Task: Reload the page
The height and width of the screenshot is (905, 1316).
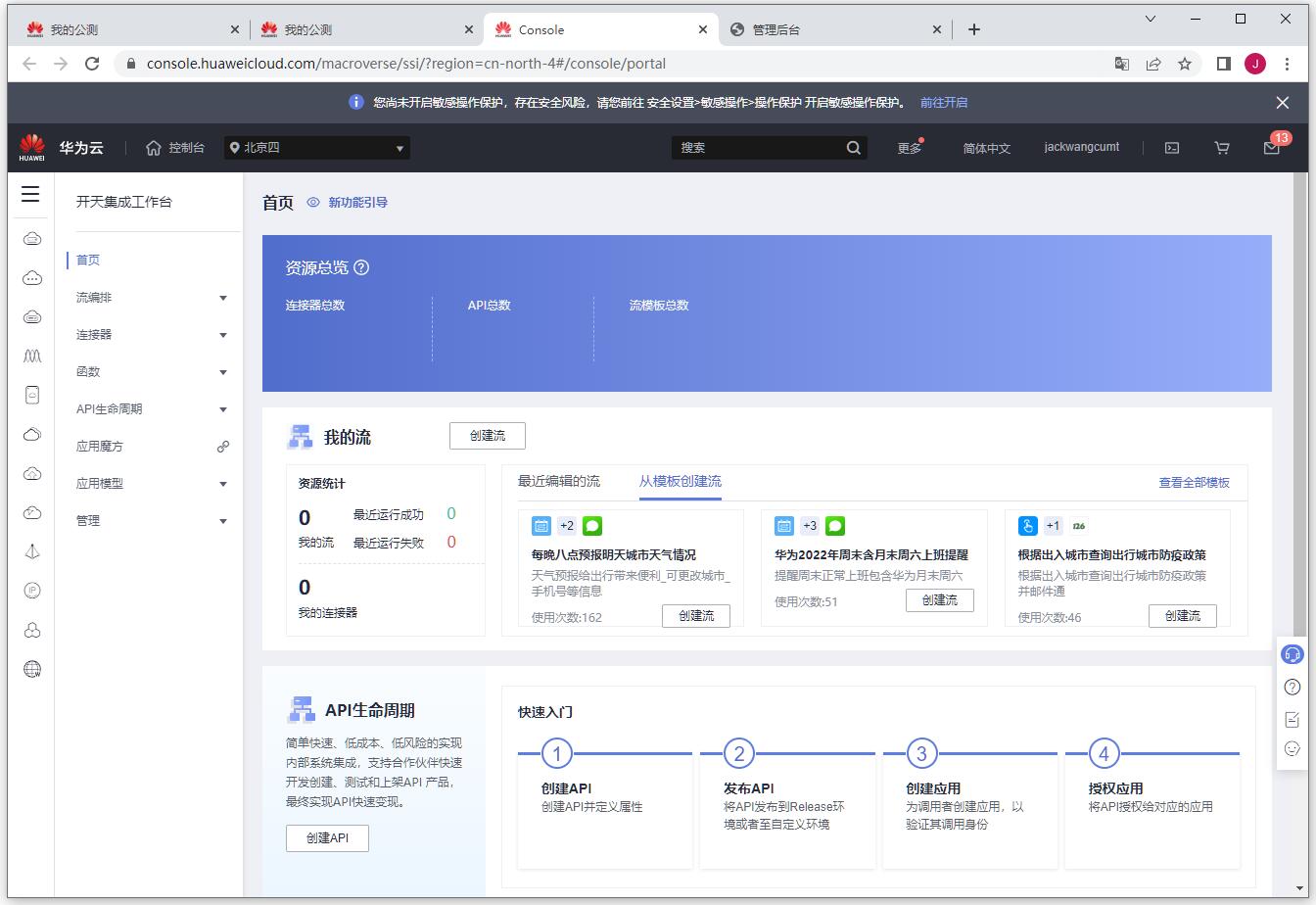Action: tap(92, 64)
